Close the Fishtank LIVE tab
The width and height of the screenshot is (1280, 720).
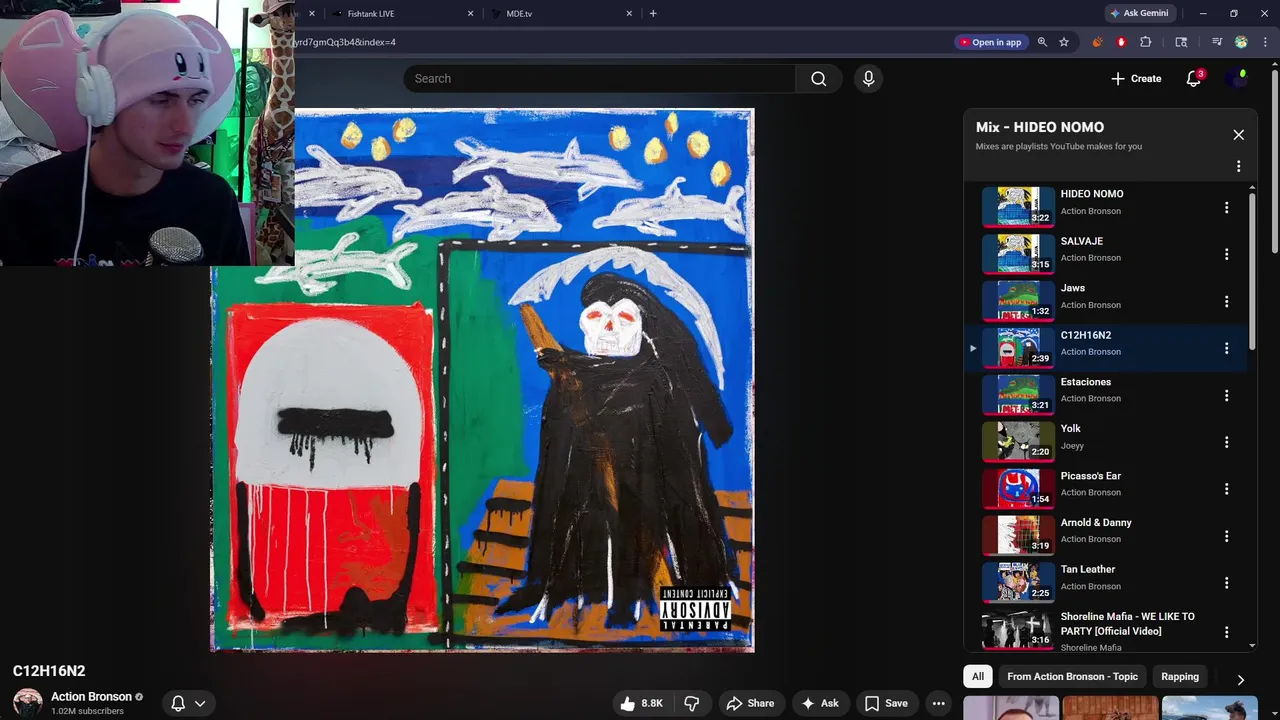click(470, 13)
